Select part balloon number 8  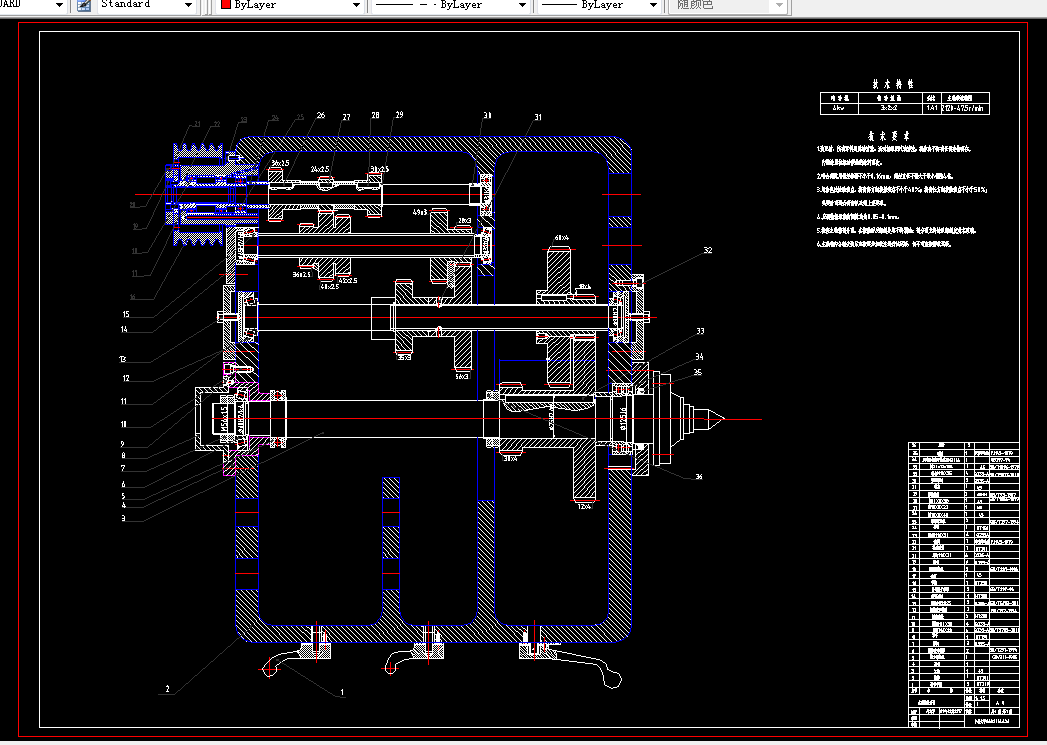click(123, 457)
